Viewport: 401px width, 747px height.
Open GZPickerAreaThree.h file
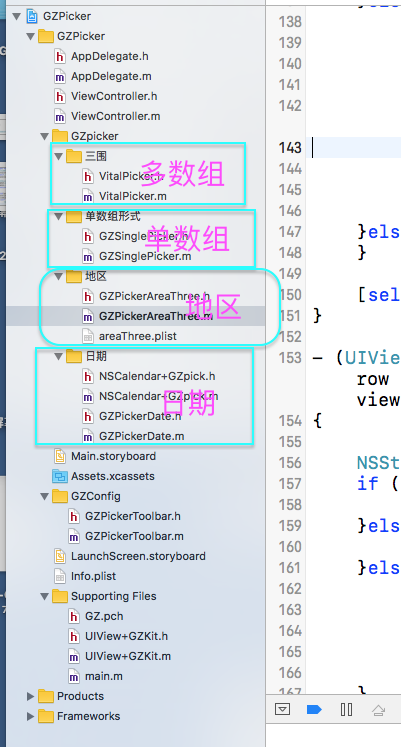tap(154, 296)
